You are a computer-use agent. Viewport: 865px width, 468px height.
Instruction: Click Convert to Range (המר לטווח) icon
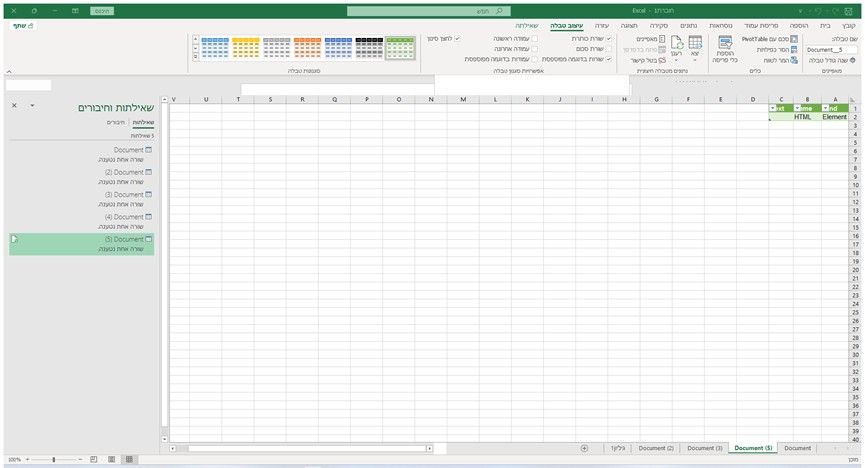[794, 60]
